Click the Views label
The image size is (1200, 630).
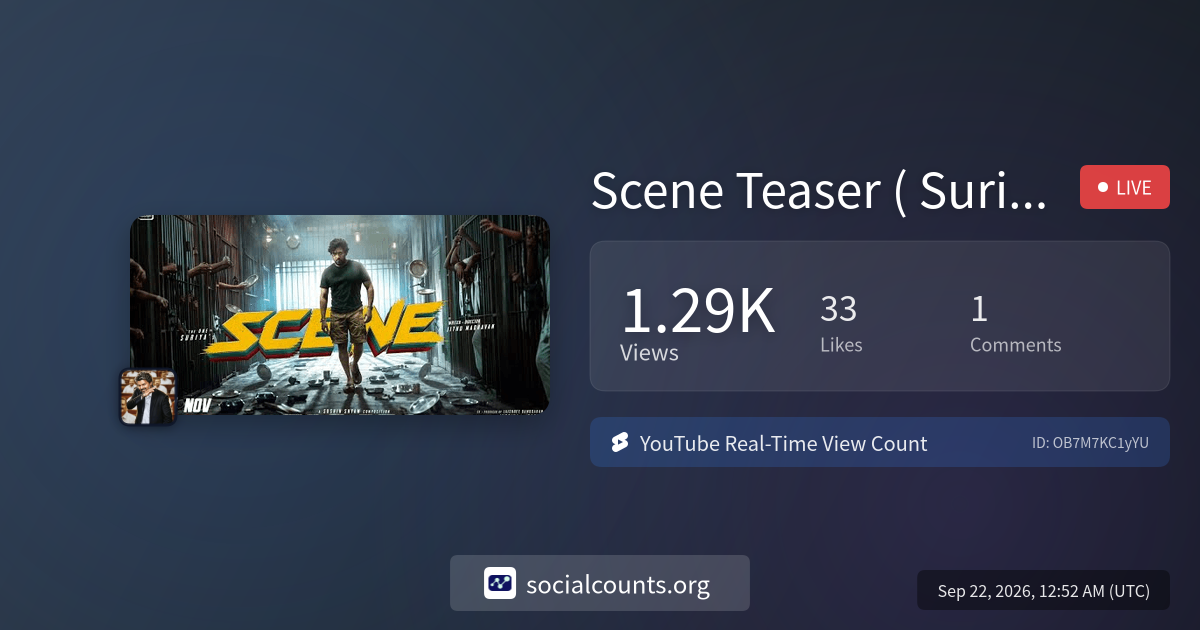click(649, 353)
